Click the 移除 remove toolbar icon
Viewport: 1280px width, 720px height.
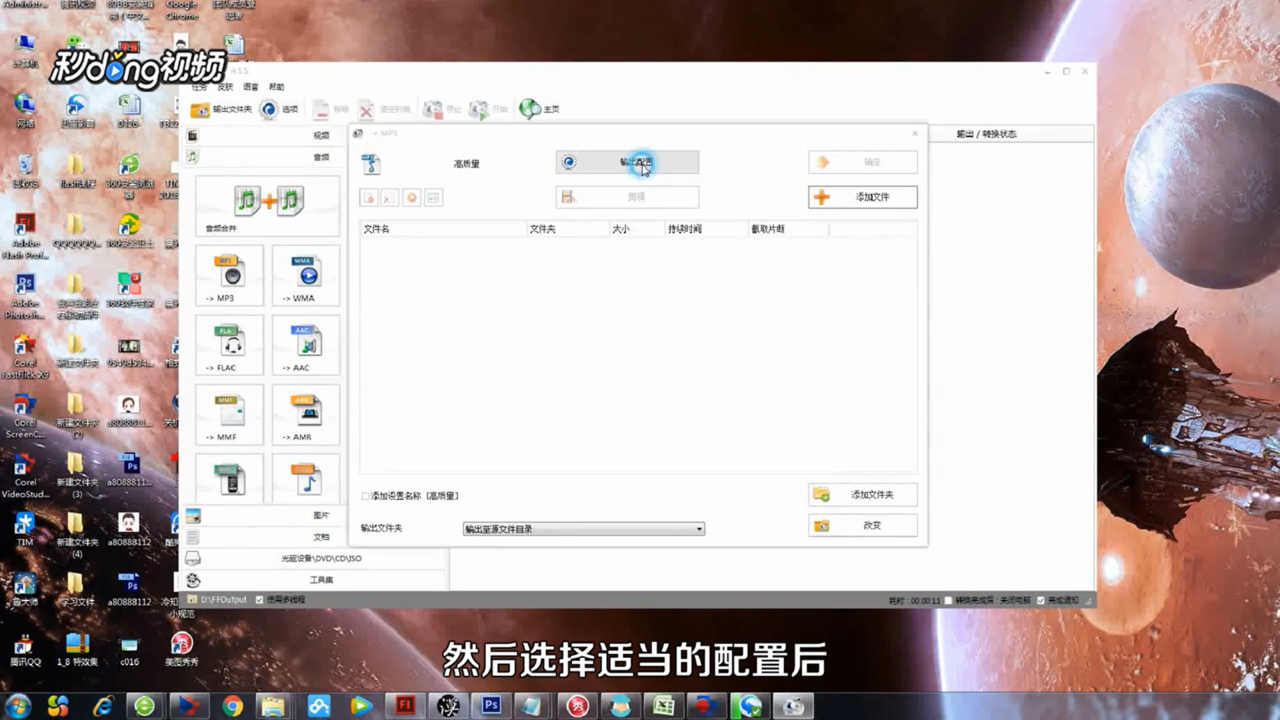click(x=331, y=109)
